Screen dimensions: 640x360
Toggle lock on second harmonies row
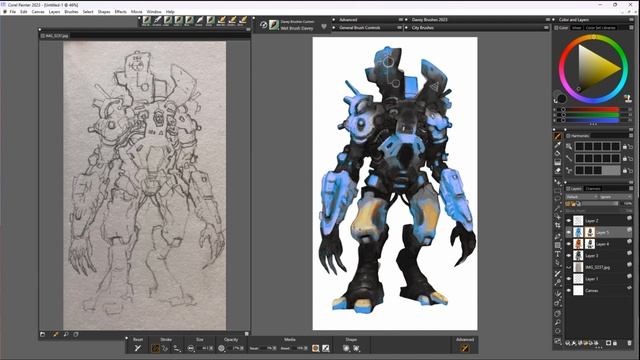tap(624, 158)
